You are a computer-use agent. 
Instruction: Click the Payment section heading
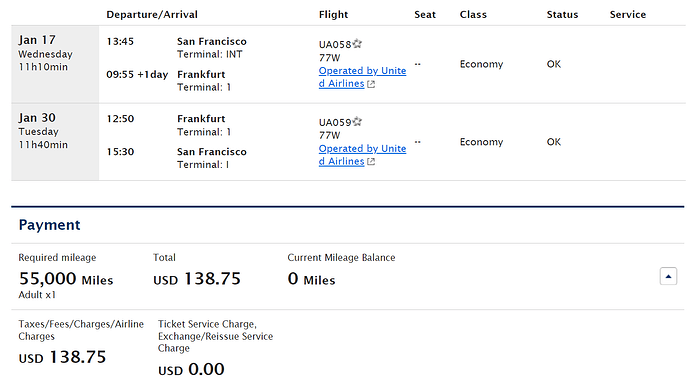click(49, 225)
